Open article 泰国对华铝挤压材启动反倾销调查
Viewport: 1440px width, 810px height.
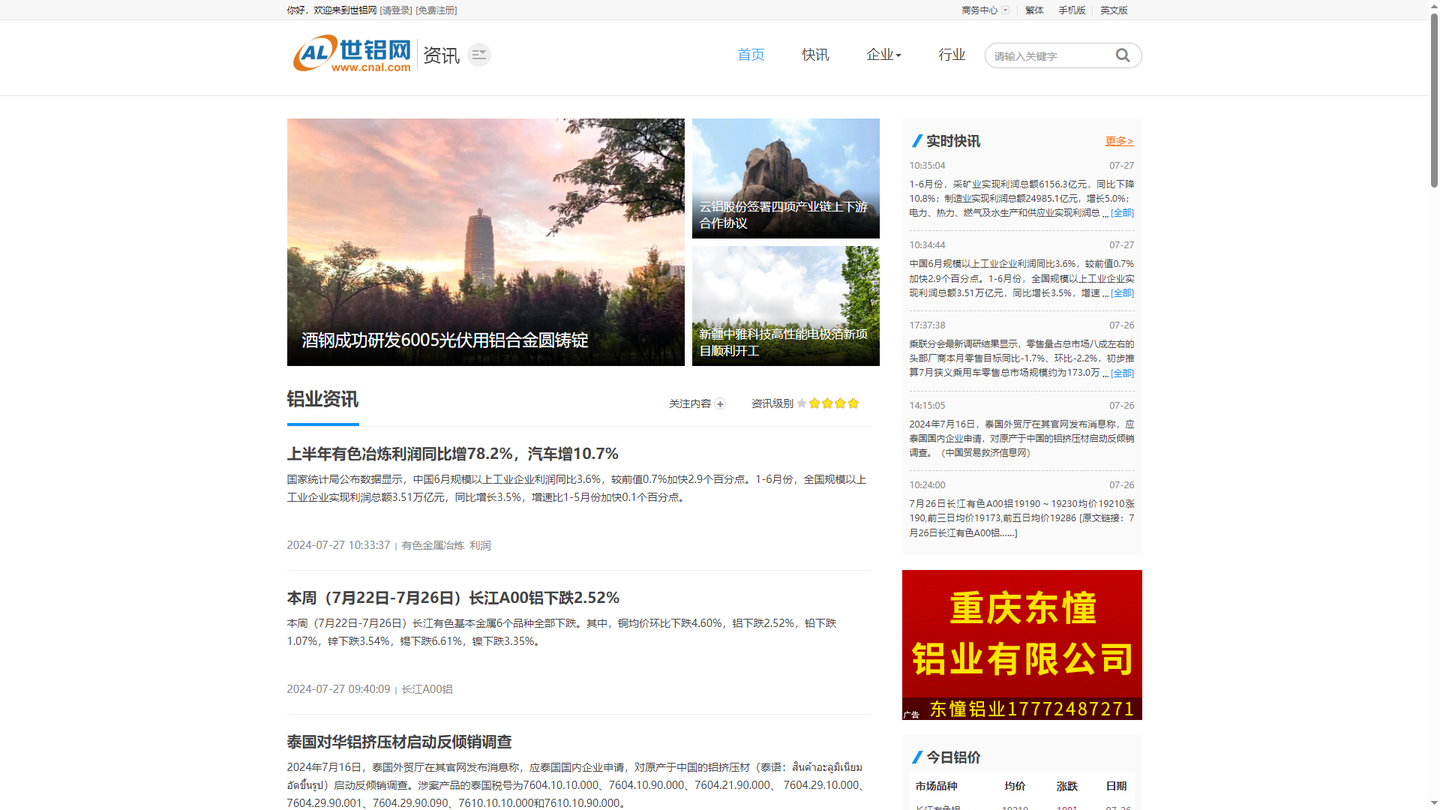399,742
